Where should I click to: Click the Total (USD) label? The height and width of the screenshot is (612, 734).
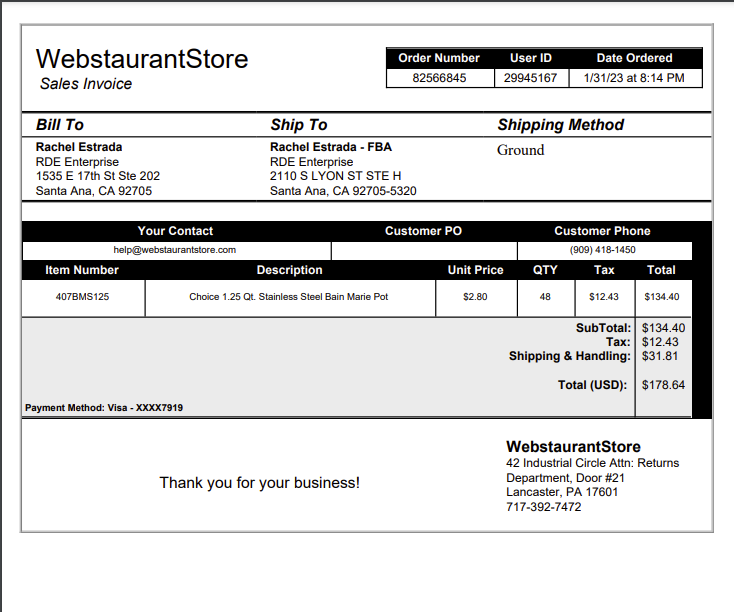coord(592,385)
